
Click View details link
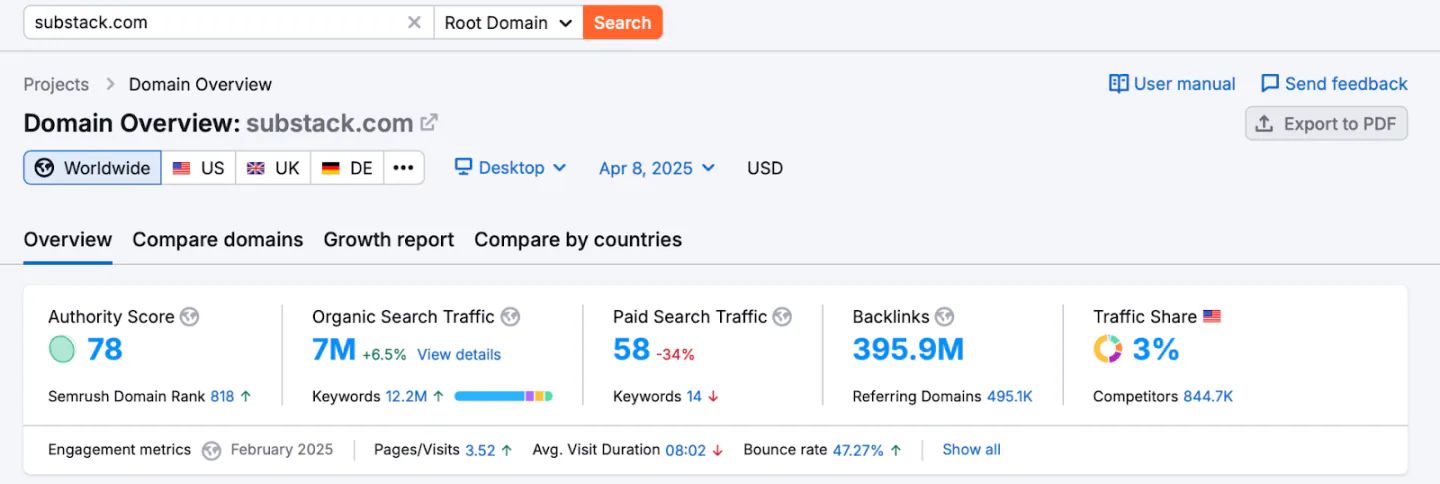pyautogui.click(x=459, y=354)
